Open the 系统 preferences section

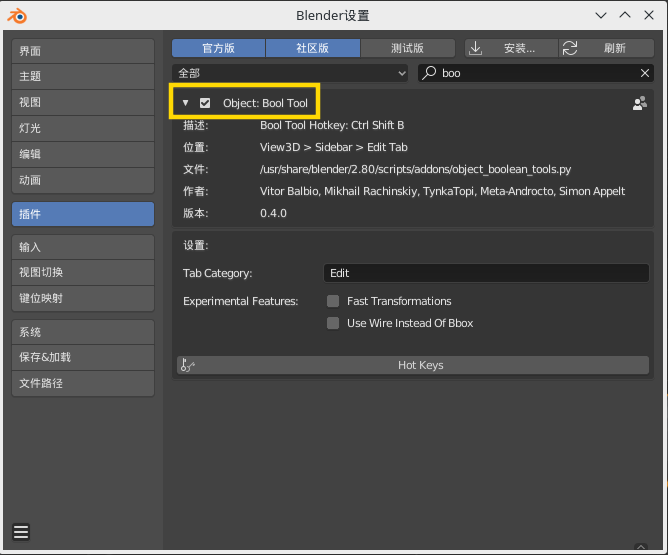(x=83, y=332)
